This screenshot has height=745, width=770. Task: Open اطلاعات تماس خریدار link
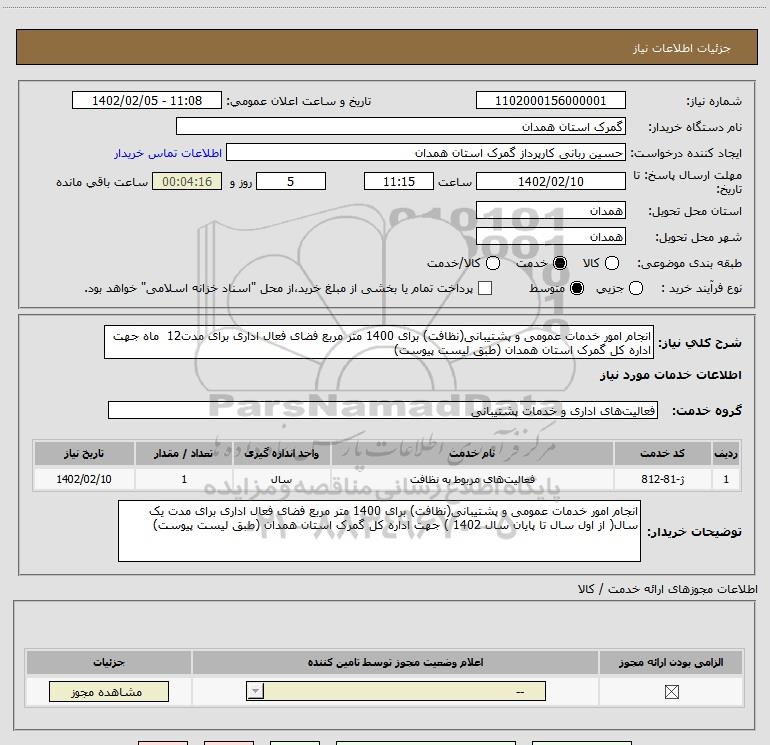pyautogui.click(x=168, y=153)
